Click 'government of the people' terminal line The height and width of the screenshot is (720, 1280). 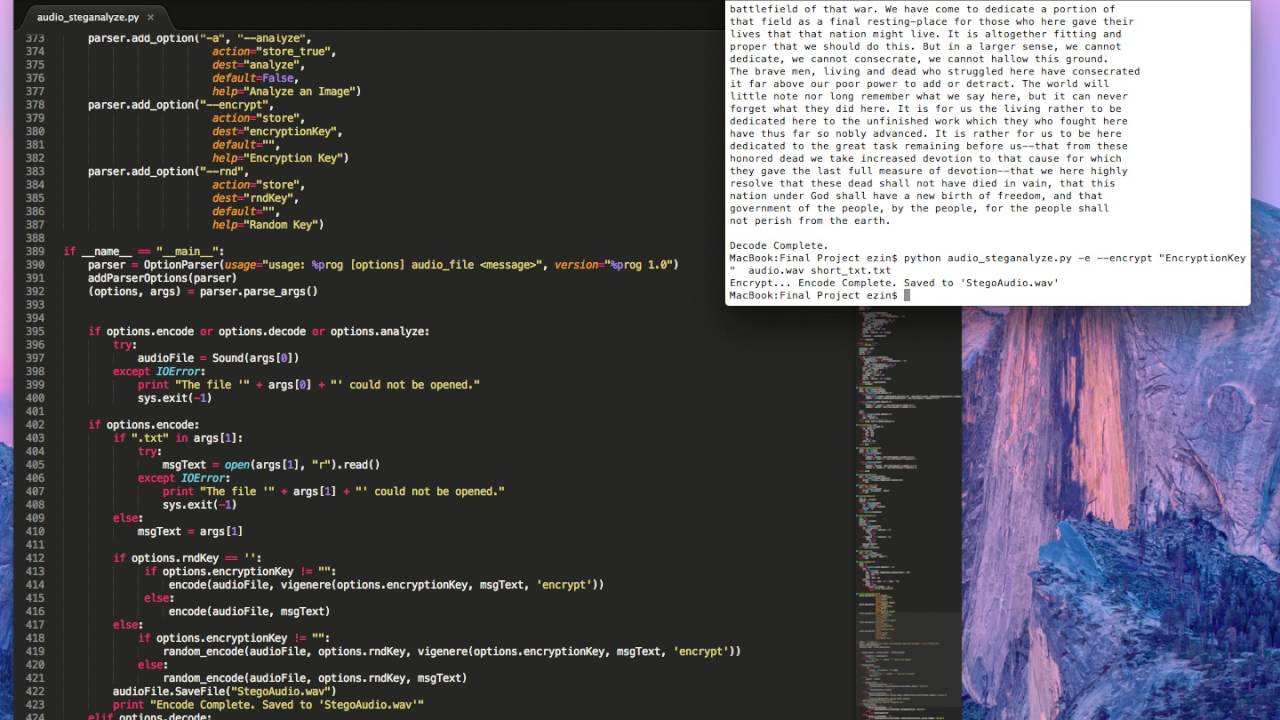919,208
